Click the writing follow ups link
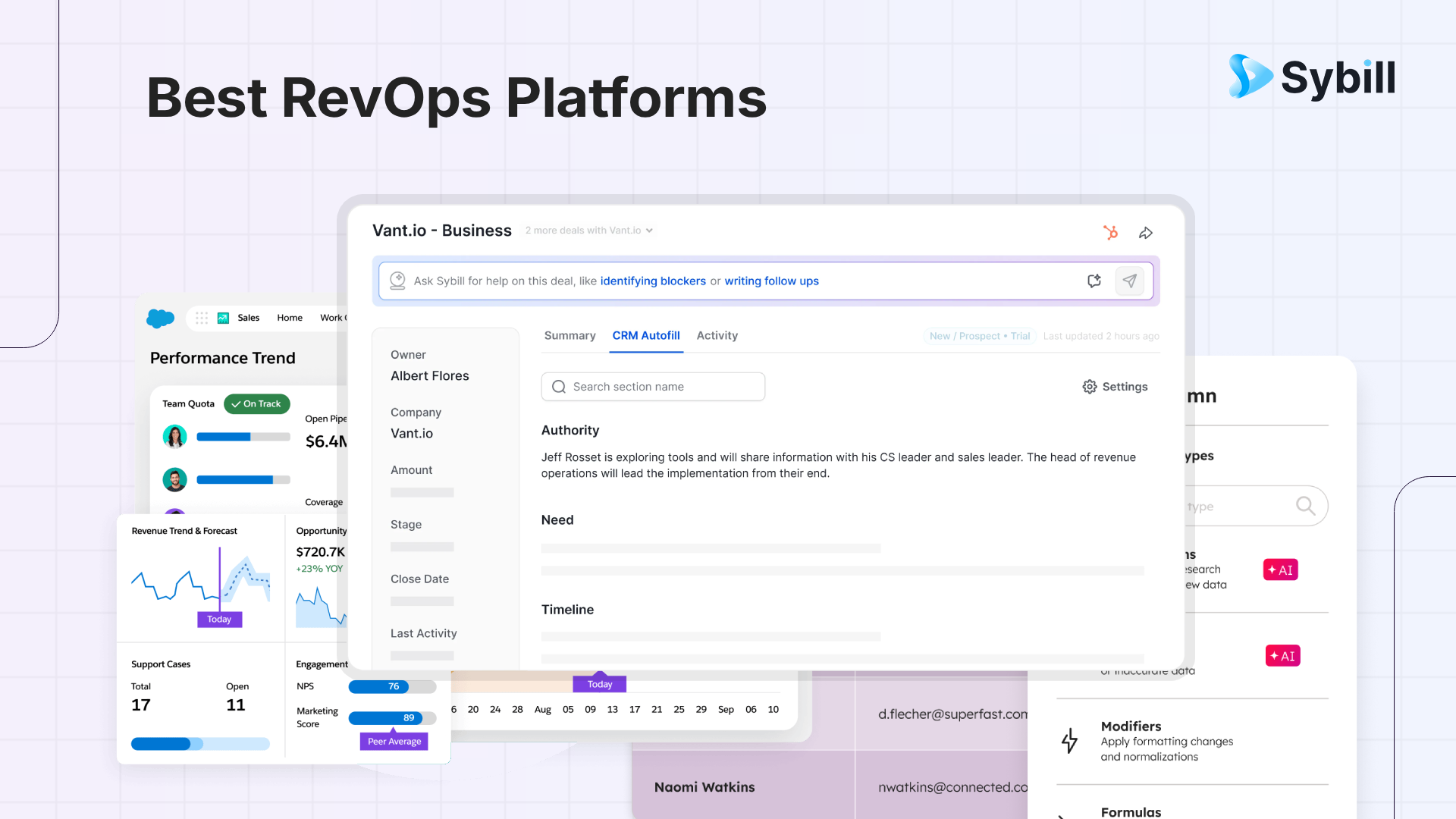The height and width of the screenshot is (819, 1456). point(772,281)
